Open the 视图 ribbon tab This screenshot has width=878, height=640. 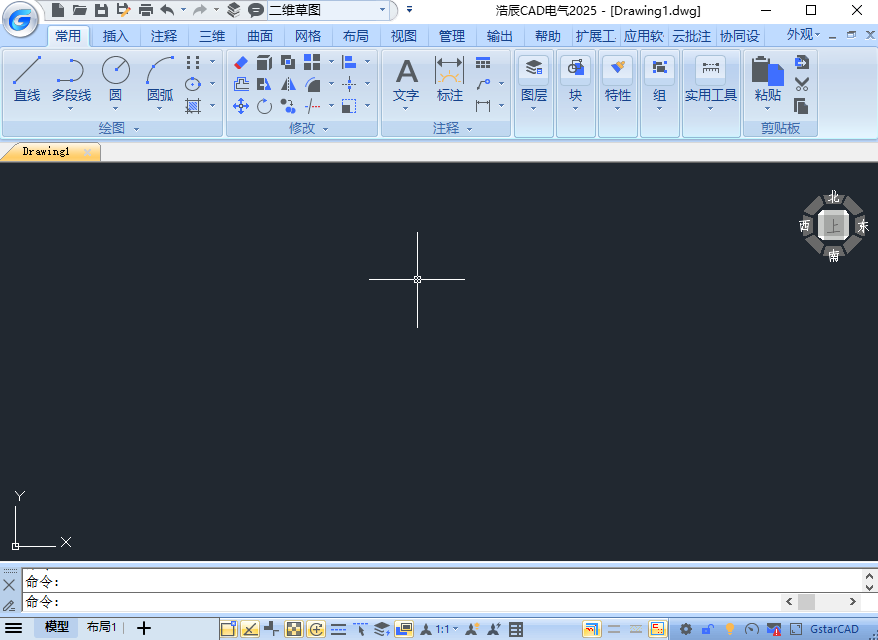pos(404,36)
